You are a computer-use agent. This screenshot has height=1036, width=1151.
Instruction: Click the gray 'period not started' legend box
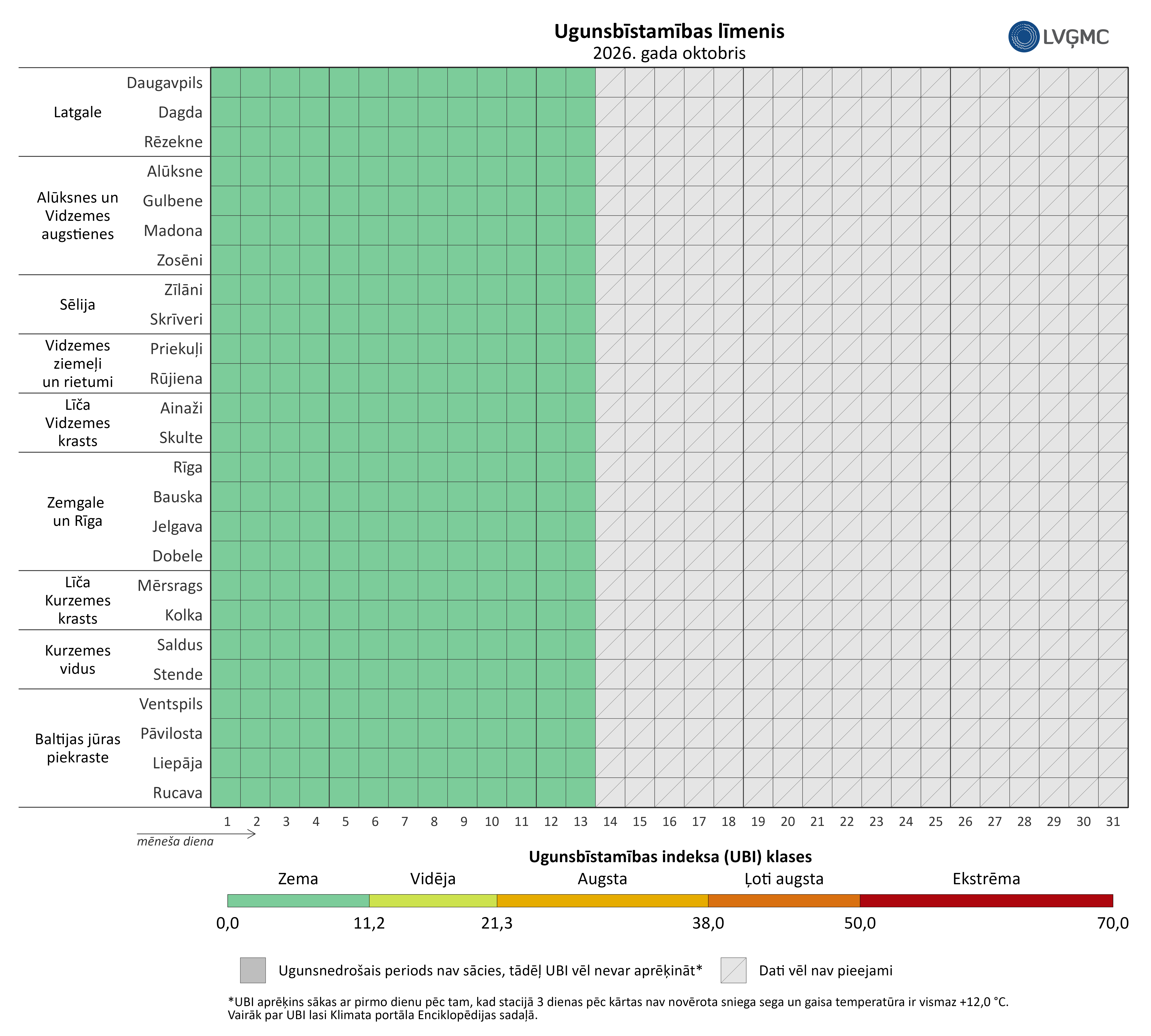pos(253,970)
